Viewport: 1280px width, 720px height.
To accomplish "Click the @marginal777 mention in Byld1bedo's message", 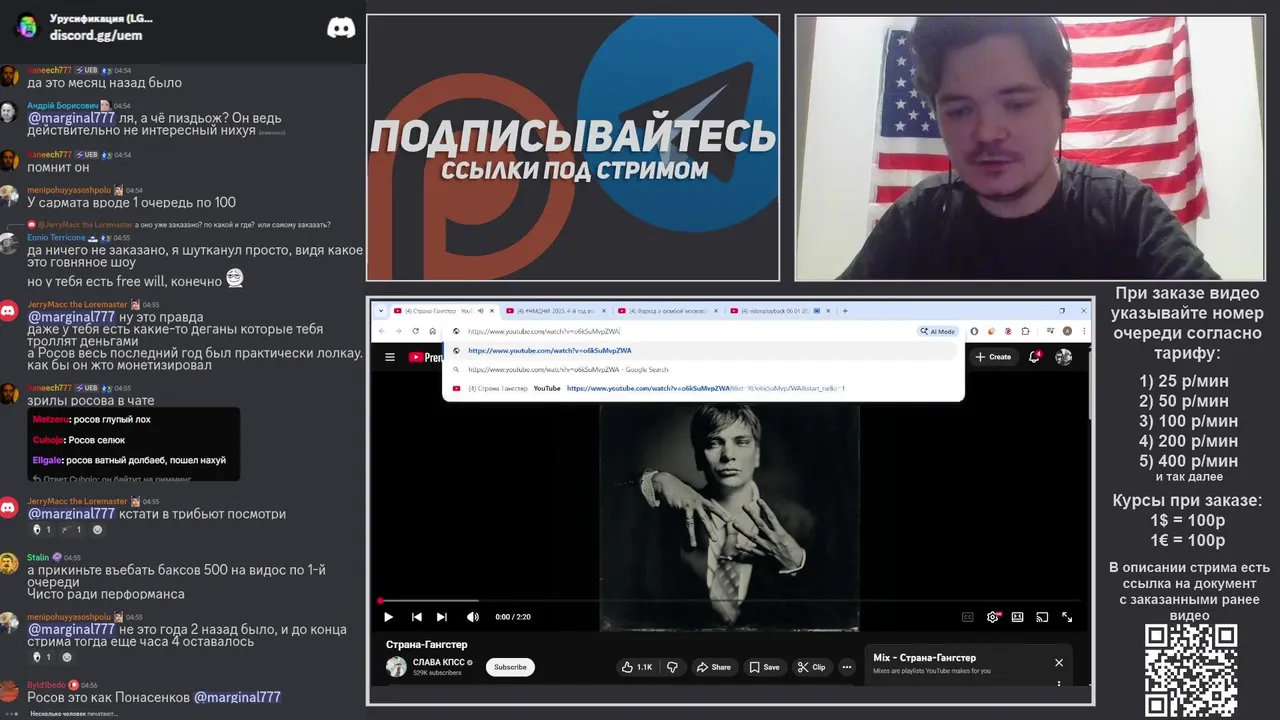I will [237, 697].
